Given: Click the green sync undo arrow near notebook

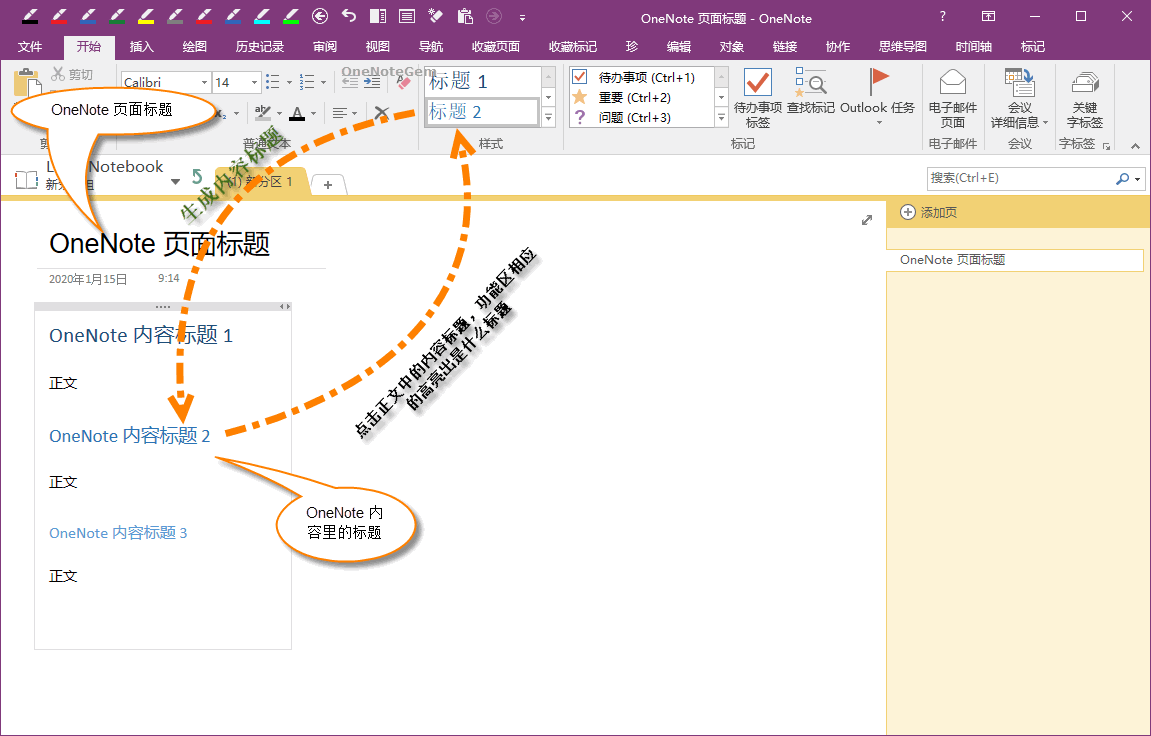Looking at the screenshot, I should tap(197, 176).
